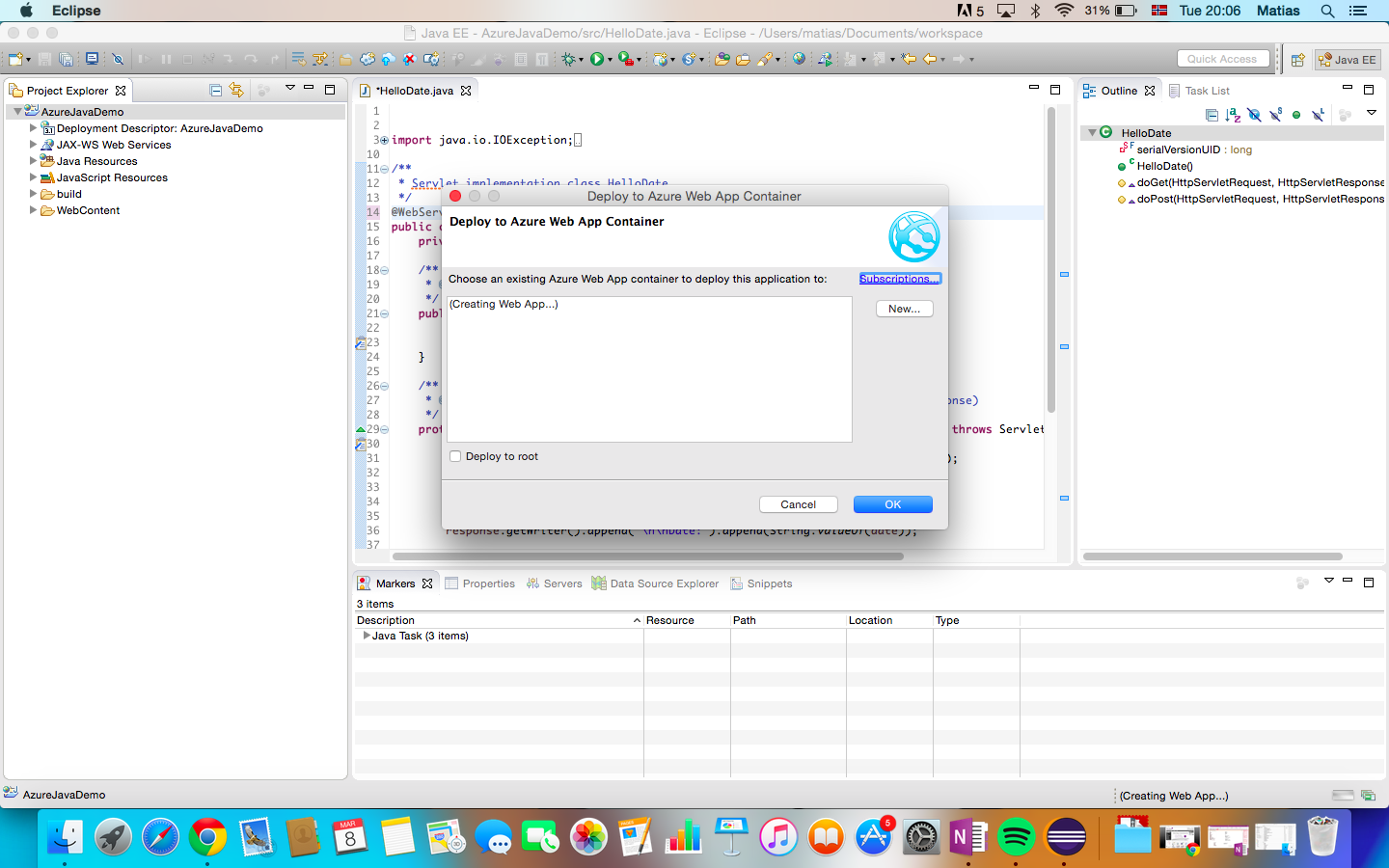Click the Search flashlight toolbar icon
1389x868 pixels.
pyautogui.click(x=765, y=59)
